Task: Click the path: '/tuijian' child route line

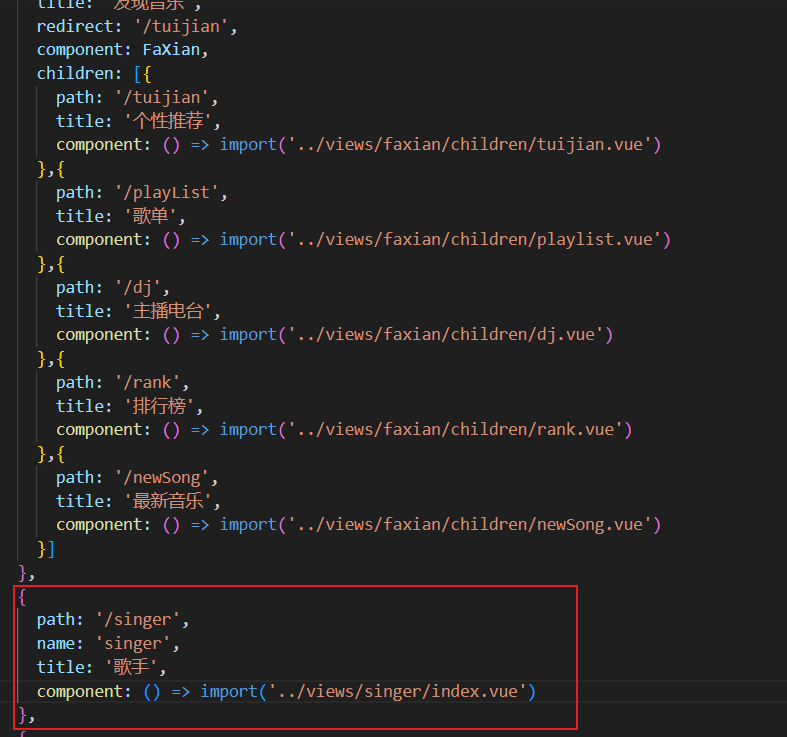Action: [x=137, y=97]
